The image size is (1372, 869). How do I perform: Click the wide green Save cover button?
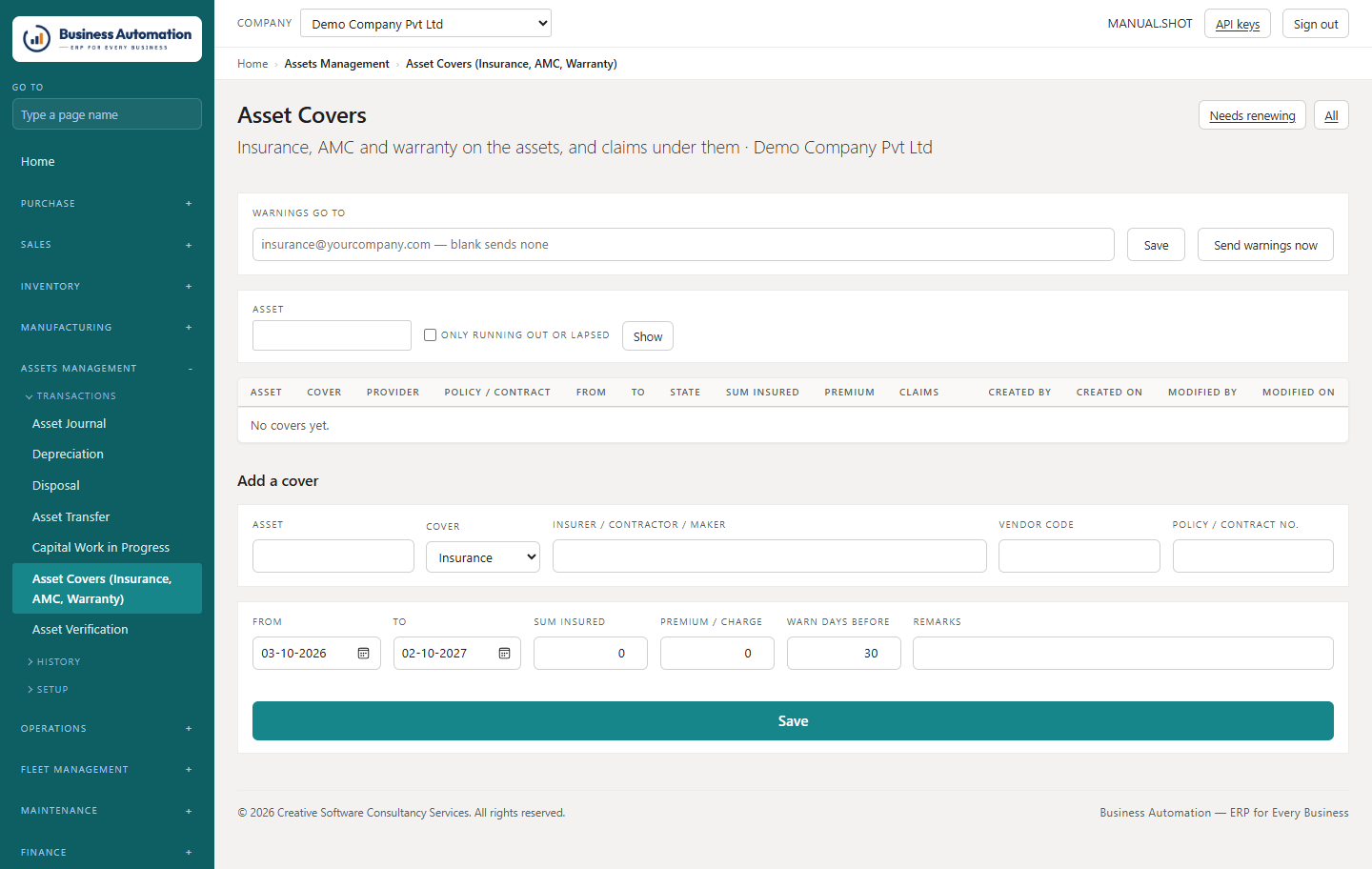[x=793, y=721]
